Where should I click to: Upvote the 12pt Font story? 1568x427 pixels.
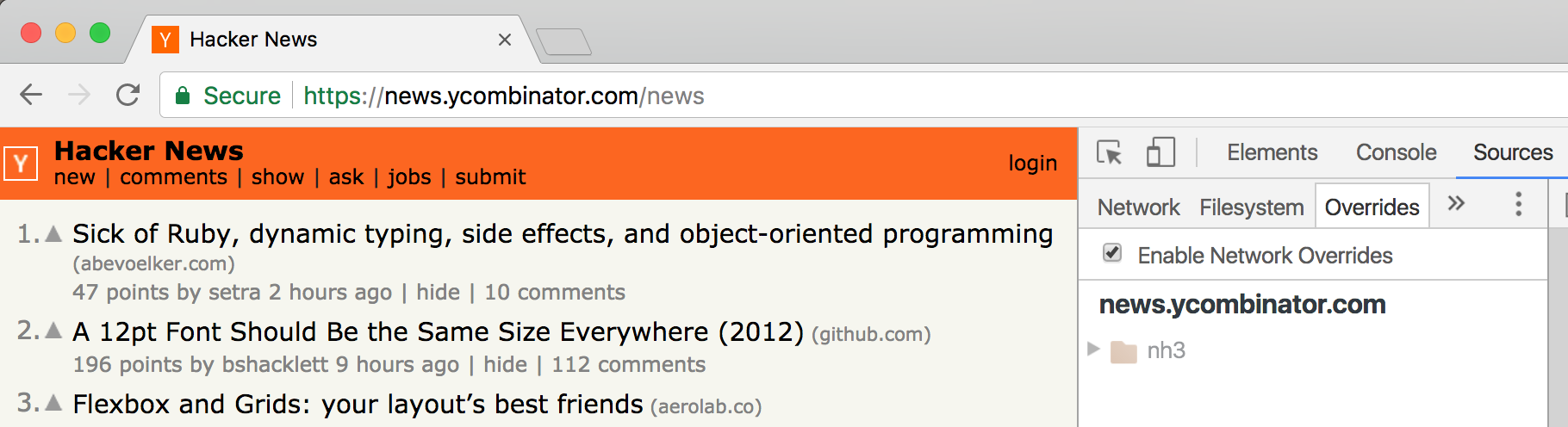[53, 331]
